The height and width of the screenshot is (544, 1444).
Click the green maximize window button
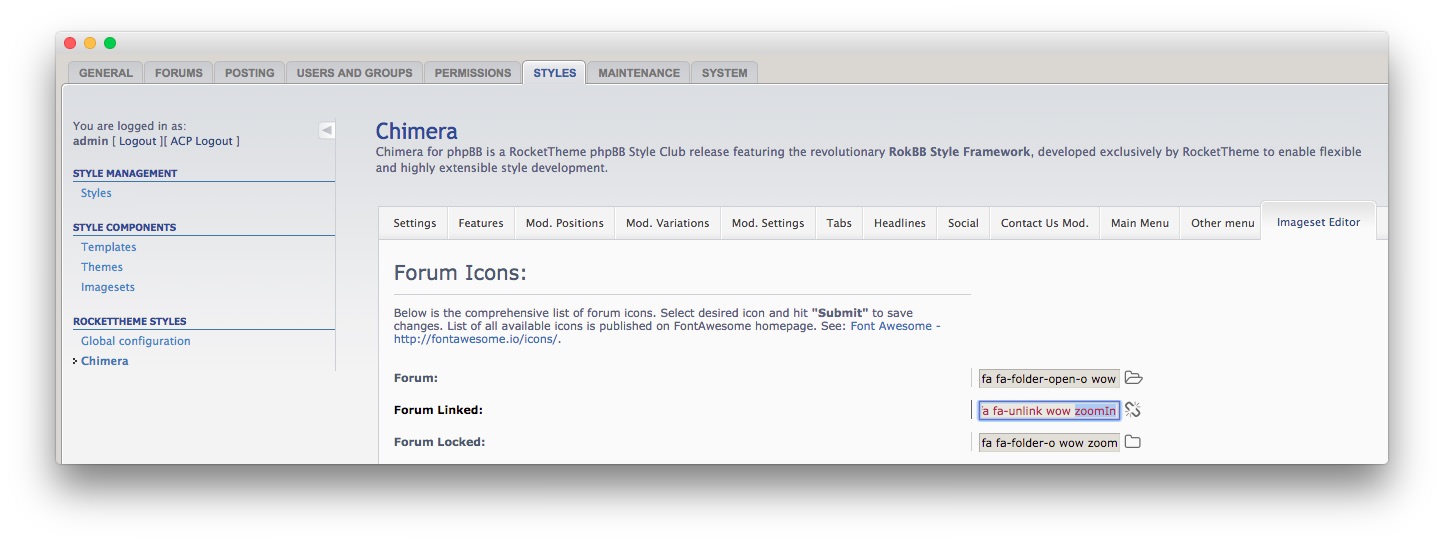(x=110, y=43)
